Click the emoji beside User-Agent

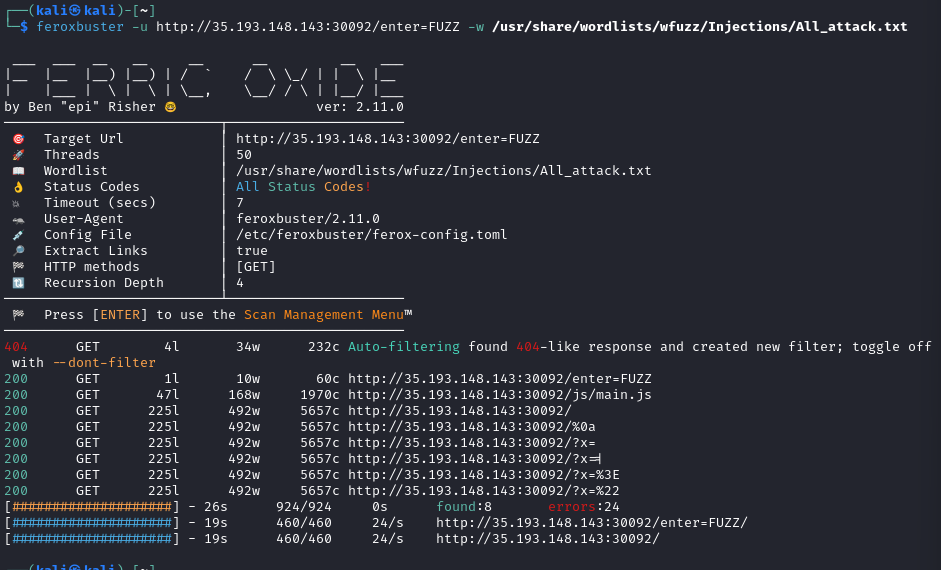pos(19,220)
